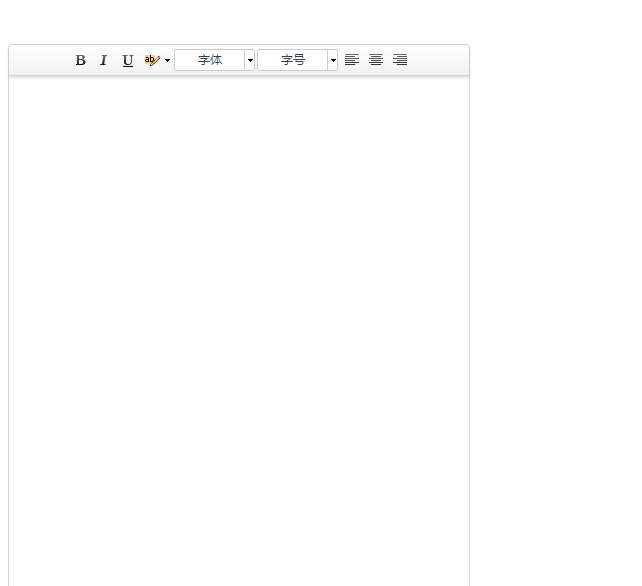Viewport: 642px width, 586px height.
Task: Focus the middle of the blank document
Action: tap(239, 330)
